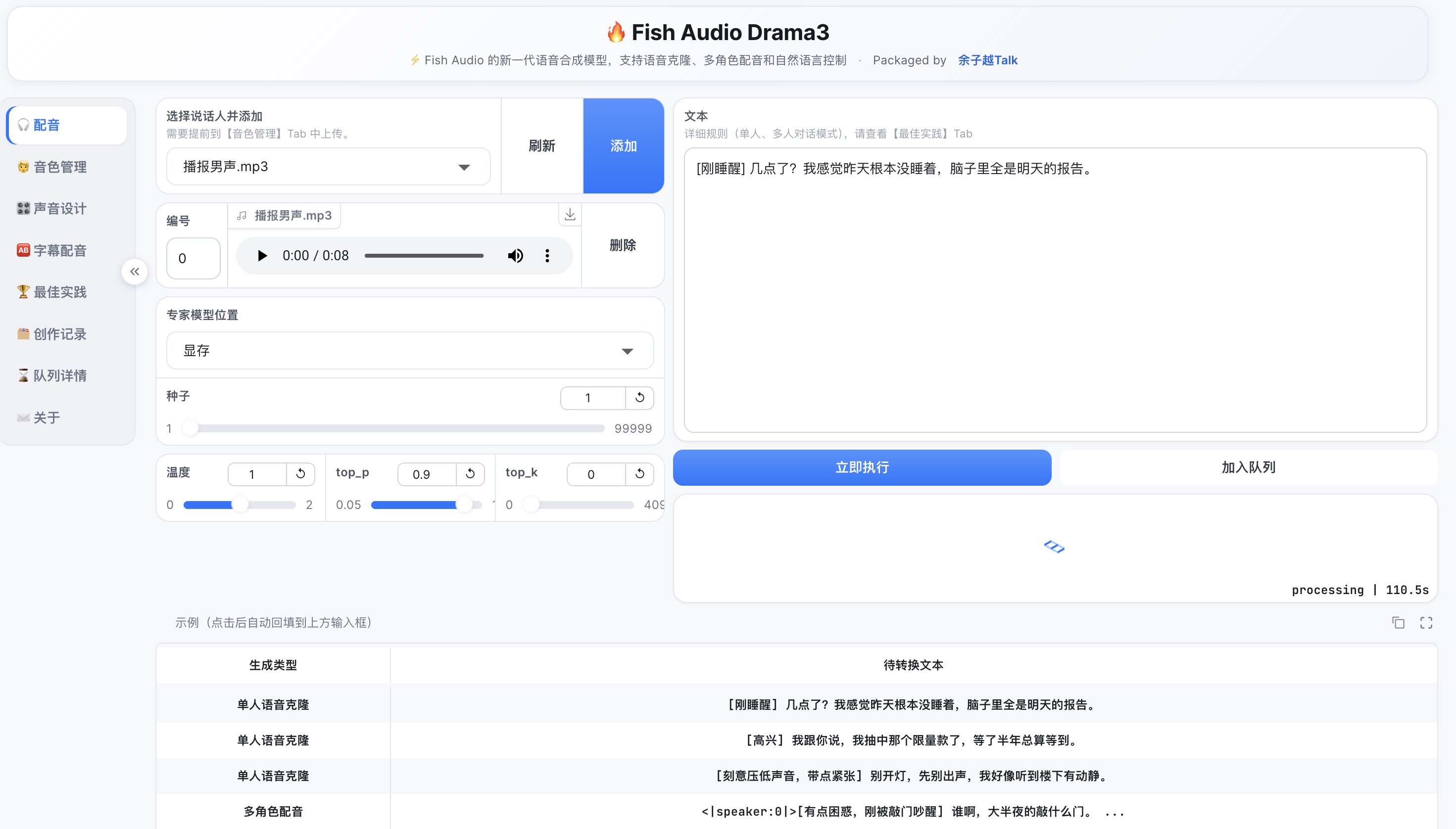Reset the top_k value
The image size is (1456, 829).
click(x=640, y=474)
